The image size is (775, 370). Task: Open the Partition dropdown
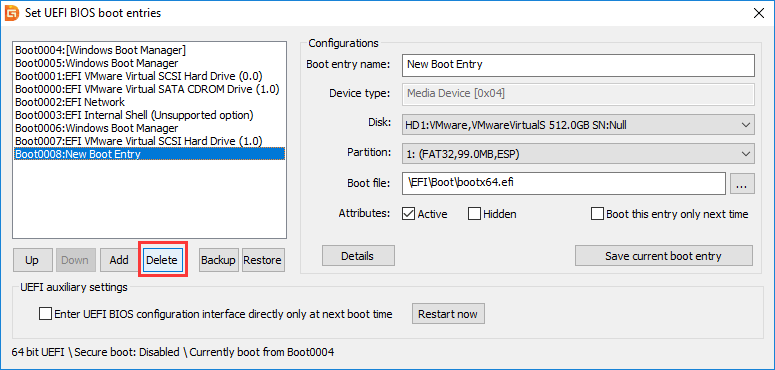pos(578,154)
